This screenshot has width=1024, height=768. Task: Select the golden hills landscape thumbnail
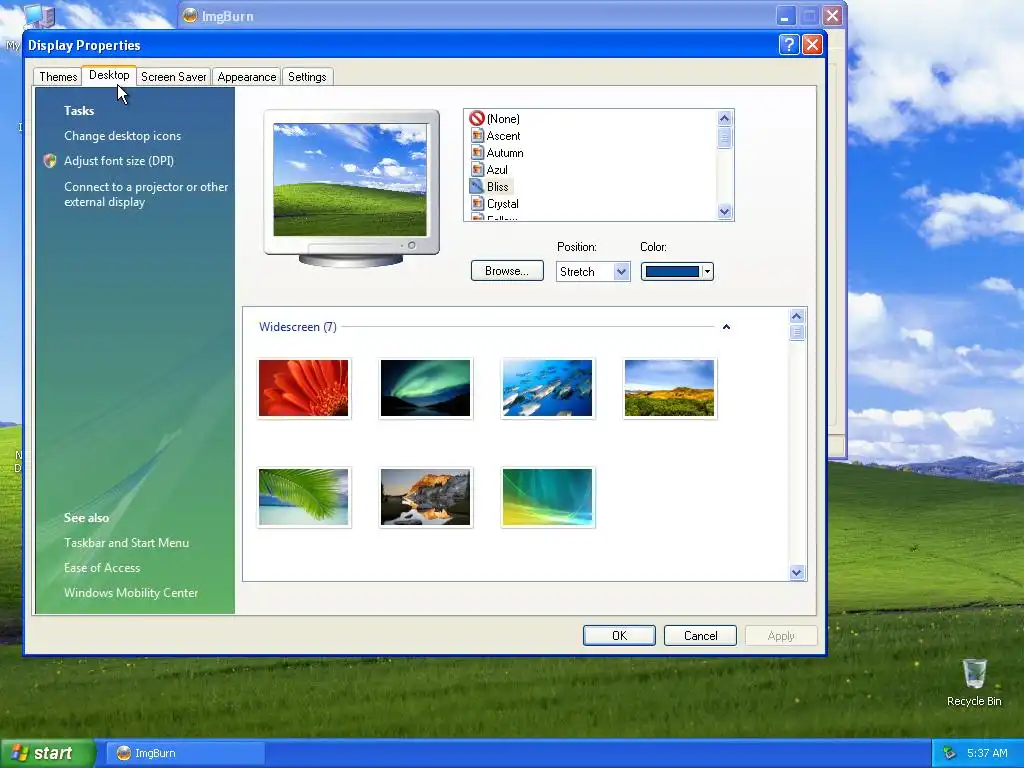pyautogui.click(x=669, y=388)
